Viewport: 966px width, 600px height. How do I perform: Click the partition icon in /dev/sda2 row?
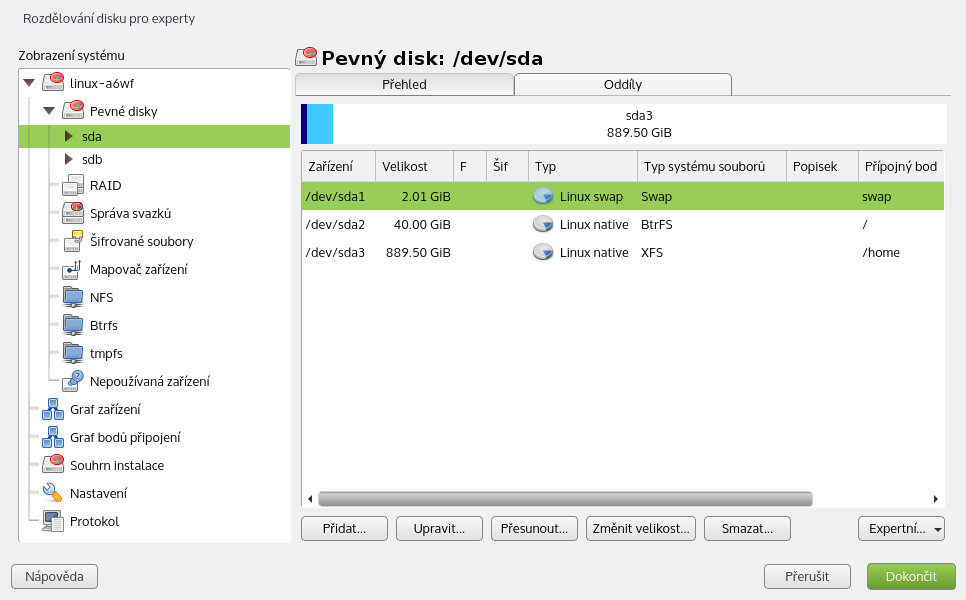(x=543, y=224)
